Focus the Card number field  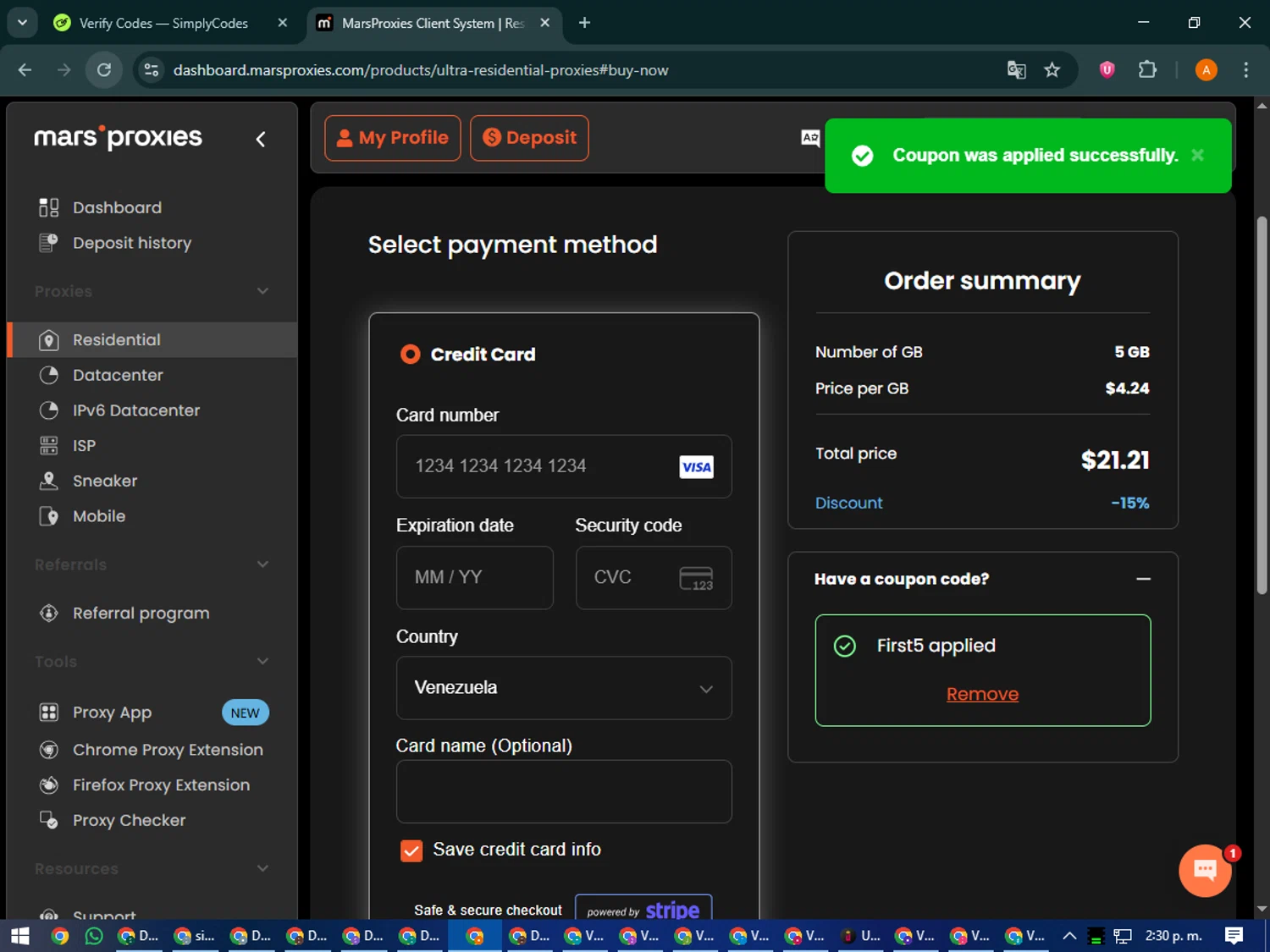coord(564,466)
